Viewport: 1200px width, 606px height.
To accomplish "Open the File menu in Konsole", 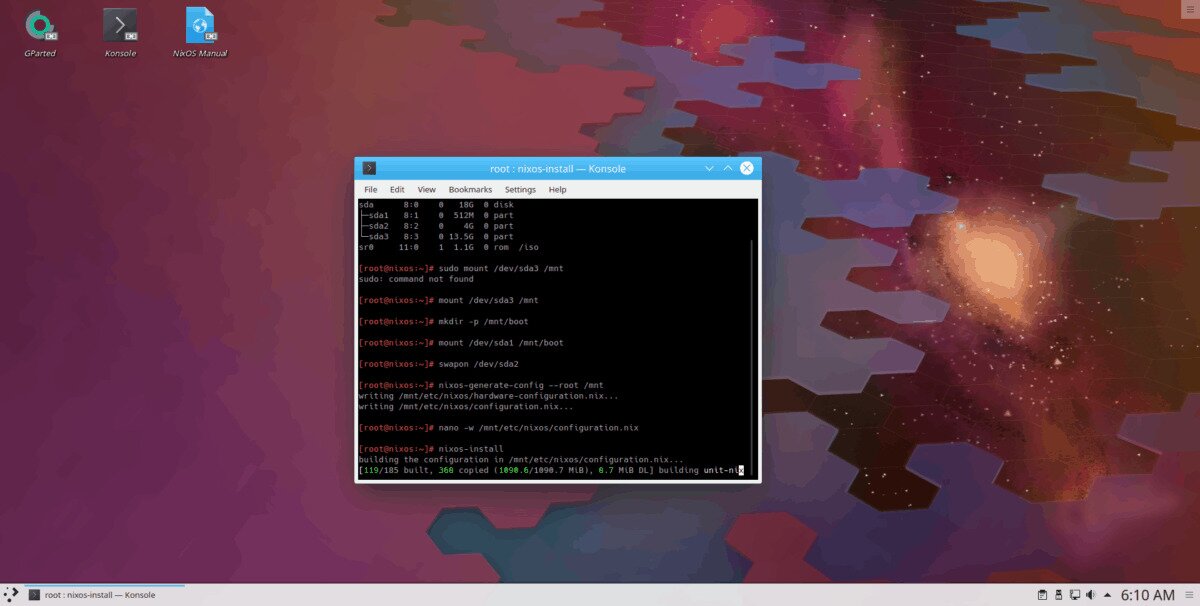I will click(x=370, y=189).
